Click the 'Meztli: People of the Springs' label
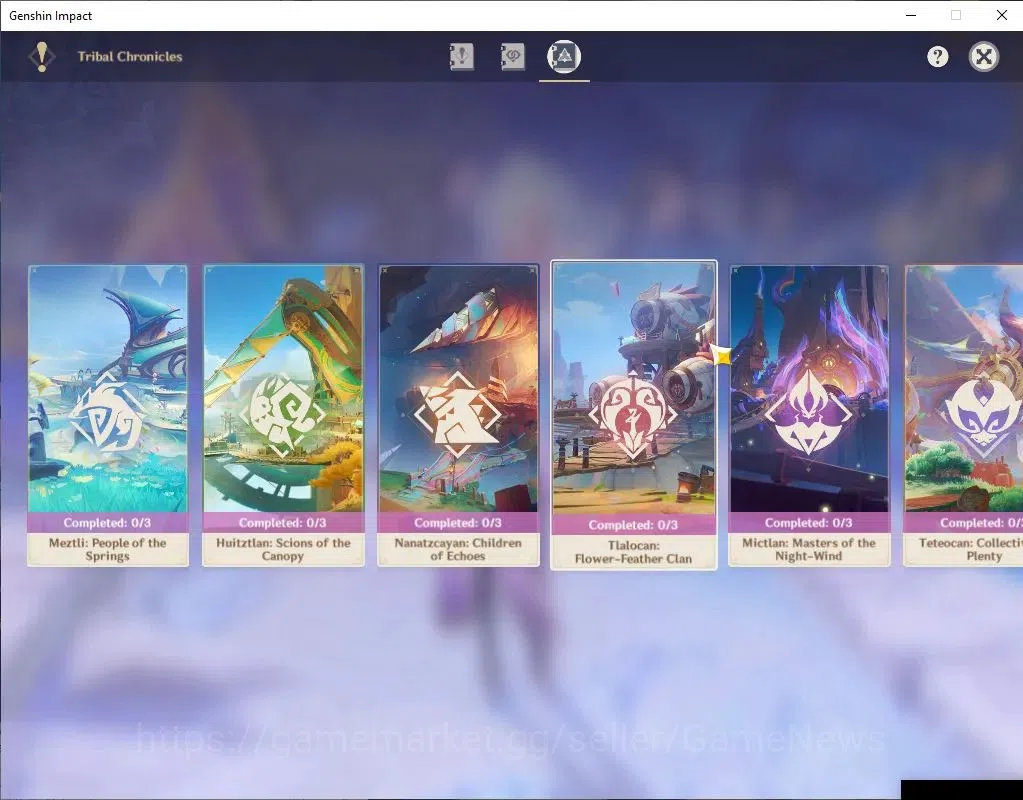Viewport: 1023px width, 800px height. (x=108, y=549)
